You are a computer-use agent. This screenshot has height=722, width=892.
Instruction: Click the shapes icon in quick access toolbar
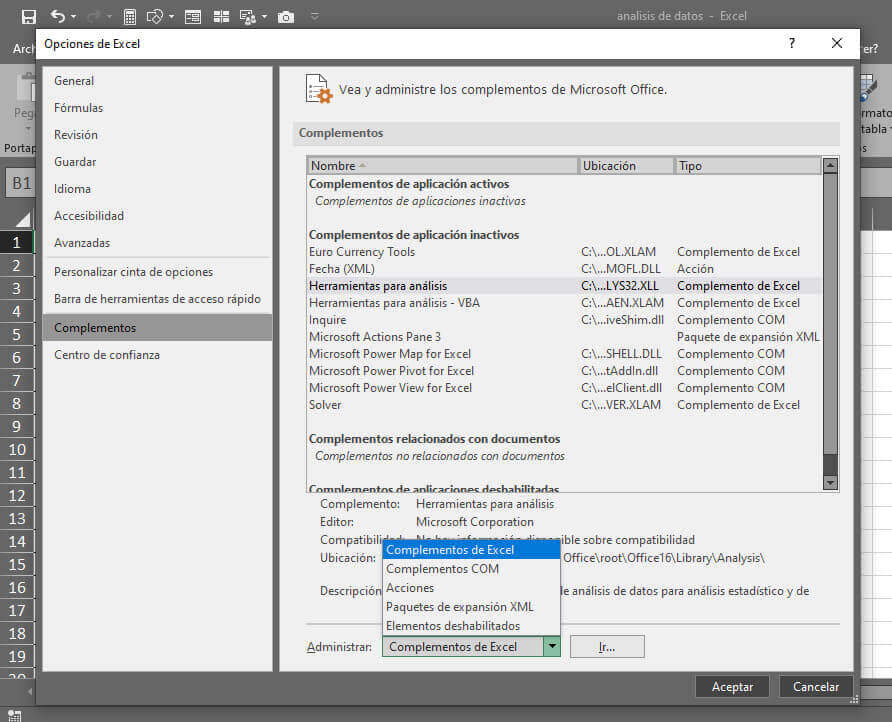(155, 16)
